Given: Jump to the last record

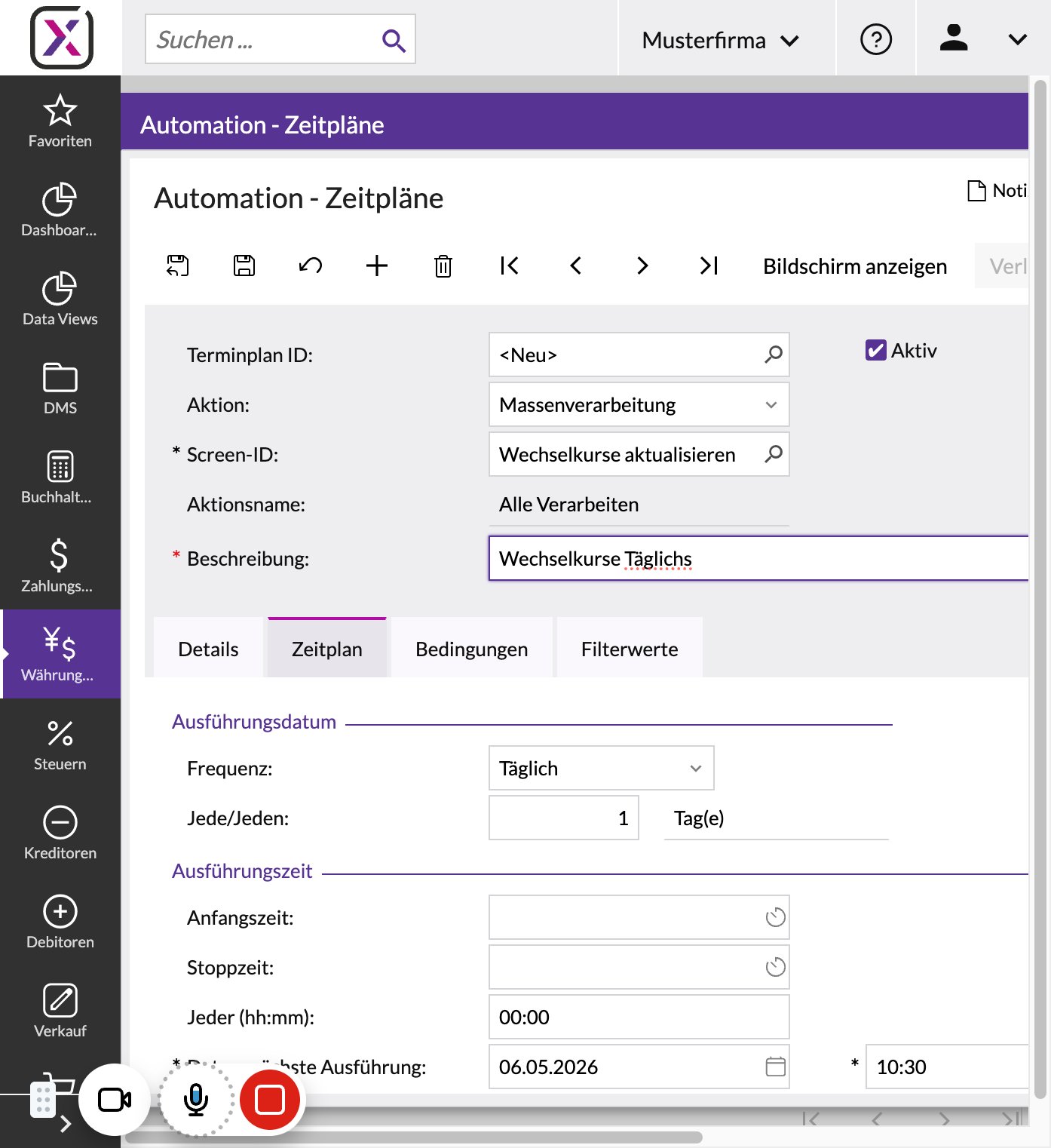Looking at the screenshot, I should coord(709,266).
